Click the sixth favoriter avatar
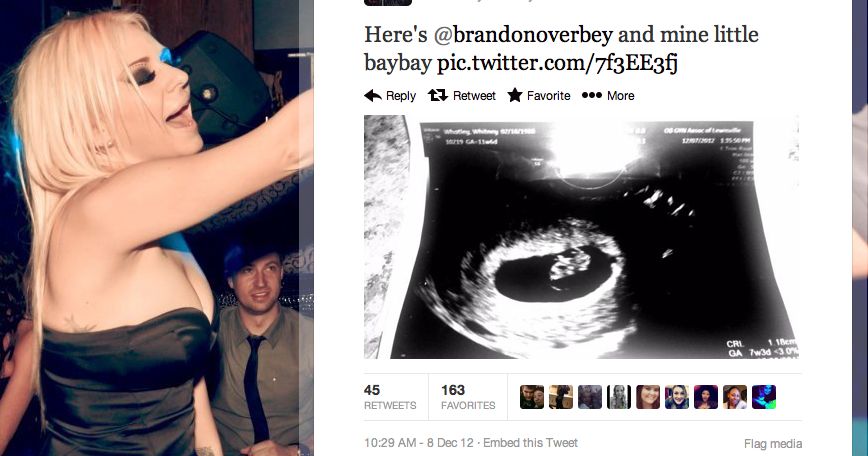The height and width of the screenshot is (456, 868). [x=676, y=397]
